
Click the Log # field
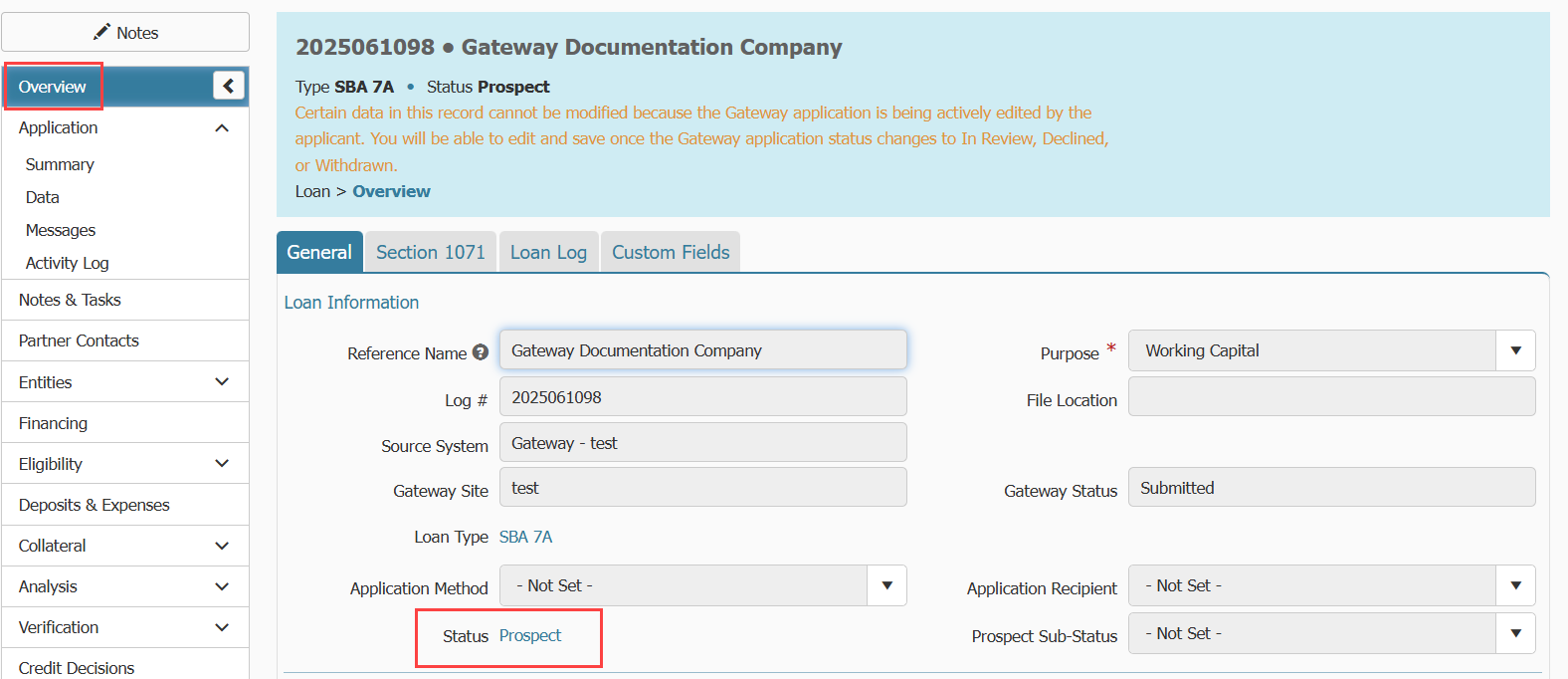(x=702, y=396)
